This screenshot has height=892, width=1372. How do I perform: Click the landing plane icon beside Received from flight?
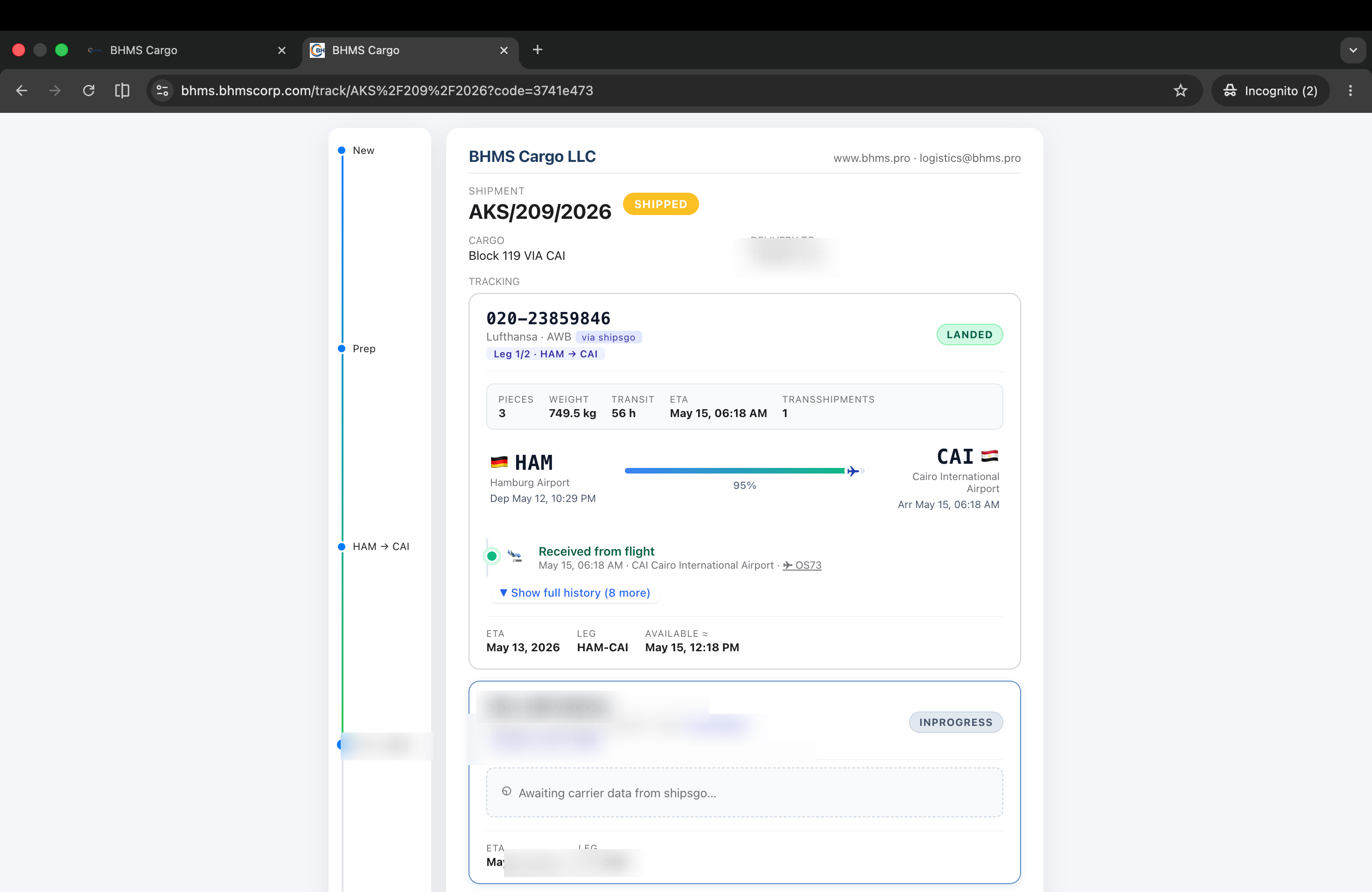pos(515,556)
